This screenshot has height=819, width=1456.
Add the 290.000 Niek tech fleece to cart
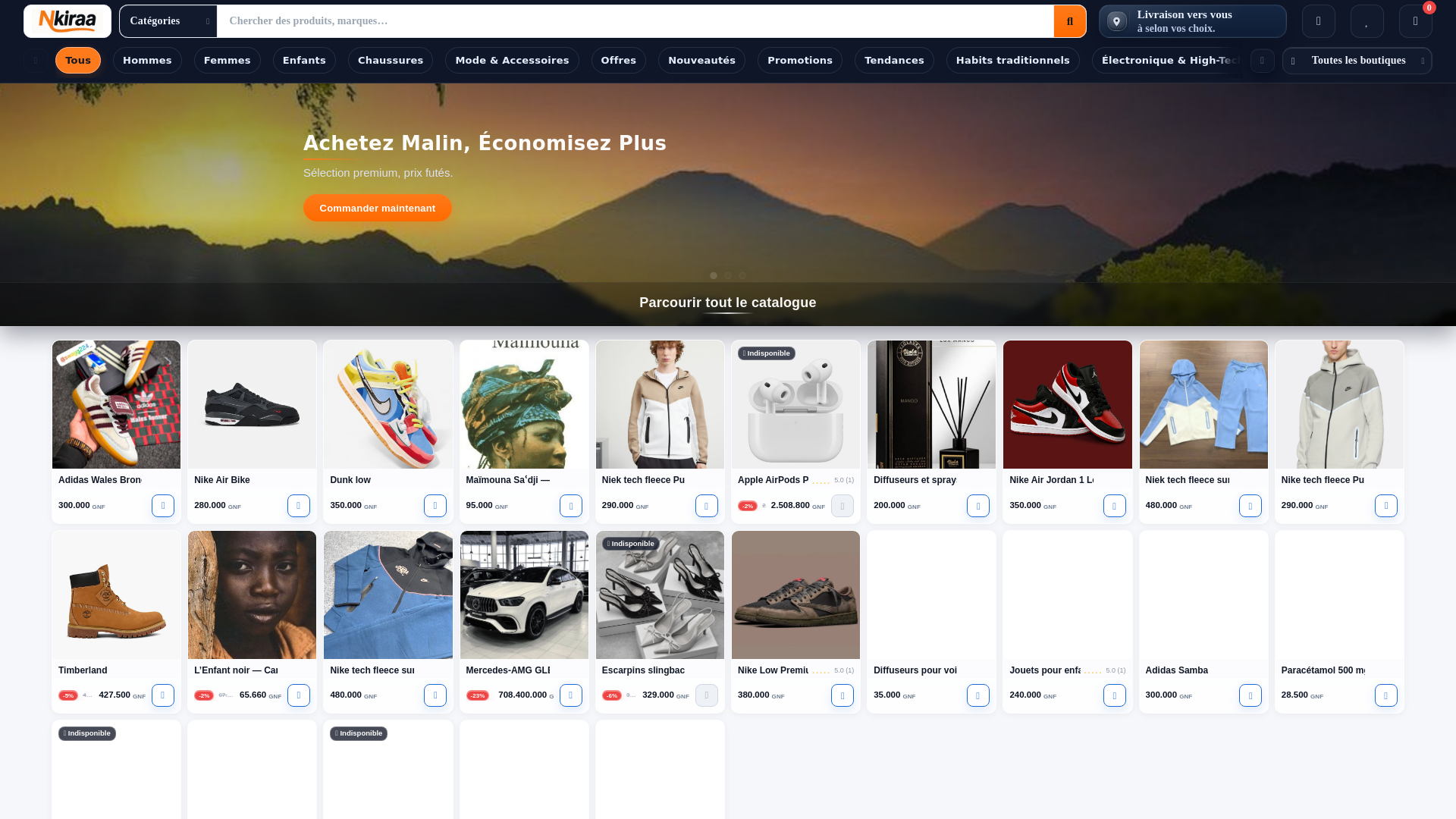point(707,506)
